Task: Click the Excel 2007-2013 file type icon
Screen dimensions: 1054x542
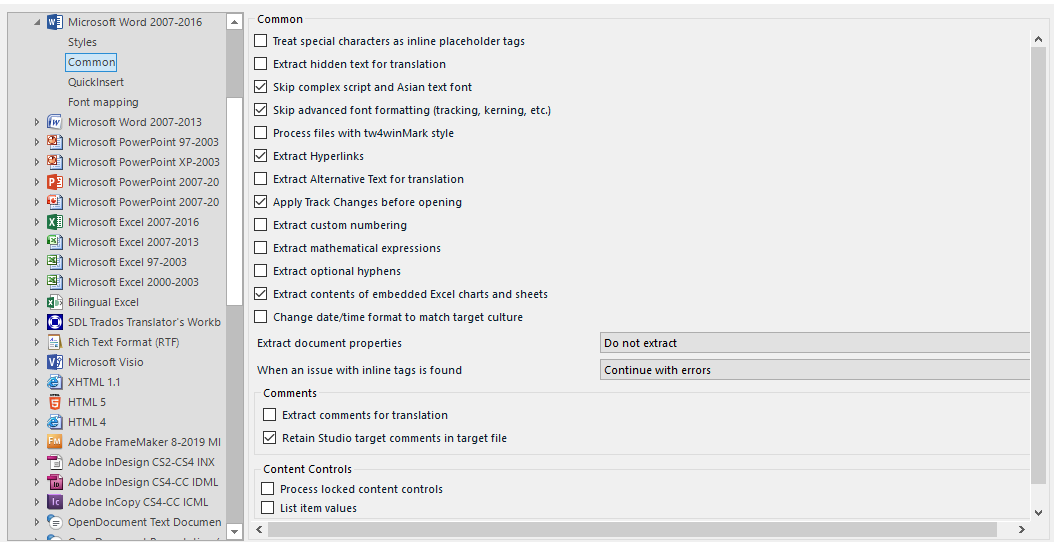Action: [x=55, y=242]
